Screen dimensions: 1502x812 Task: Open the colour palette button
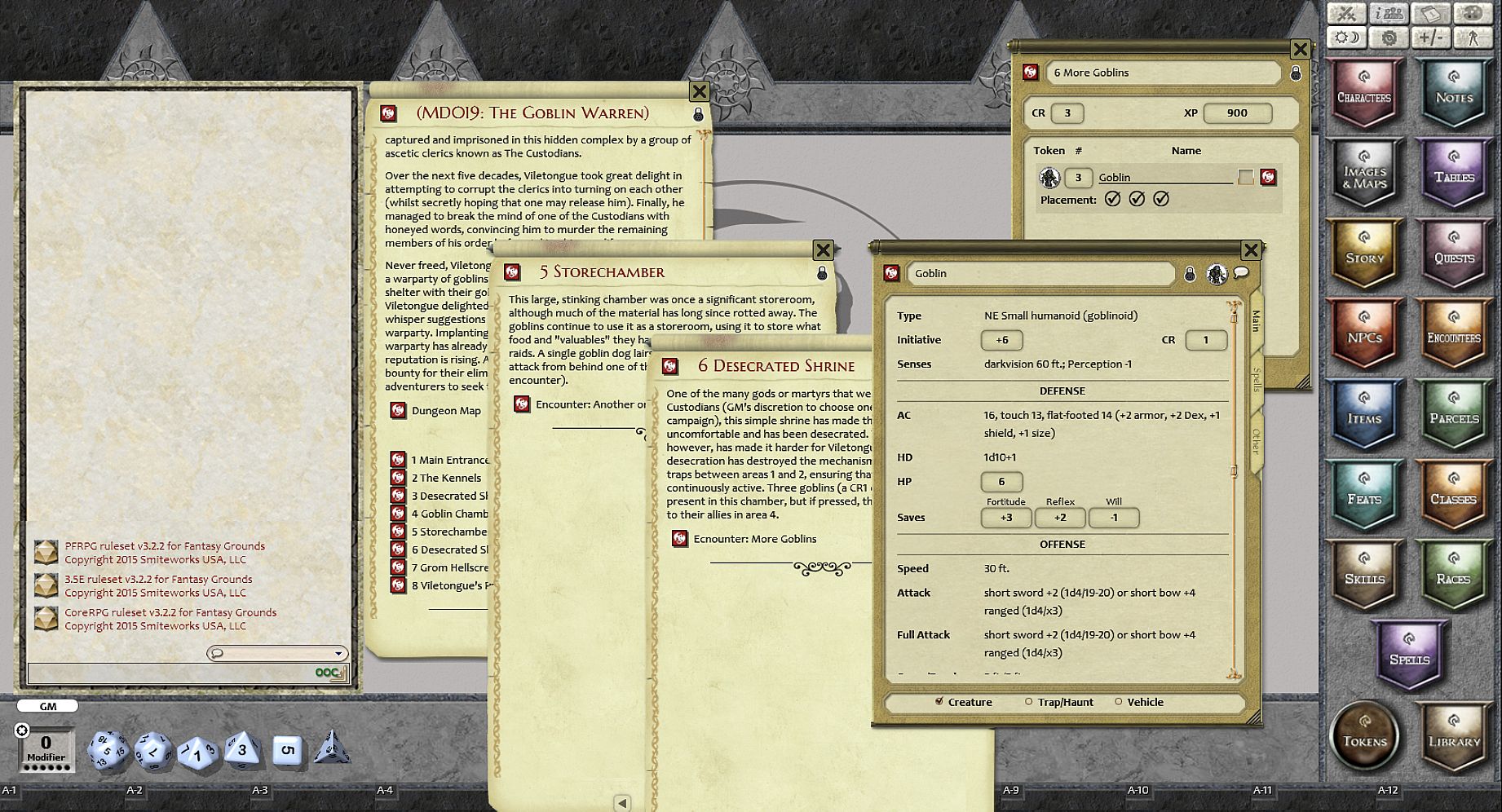tap(1473, 14)
